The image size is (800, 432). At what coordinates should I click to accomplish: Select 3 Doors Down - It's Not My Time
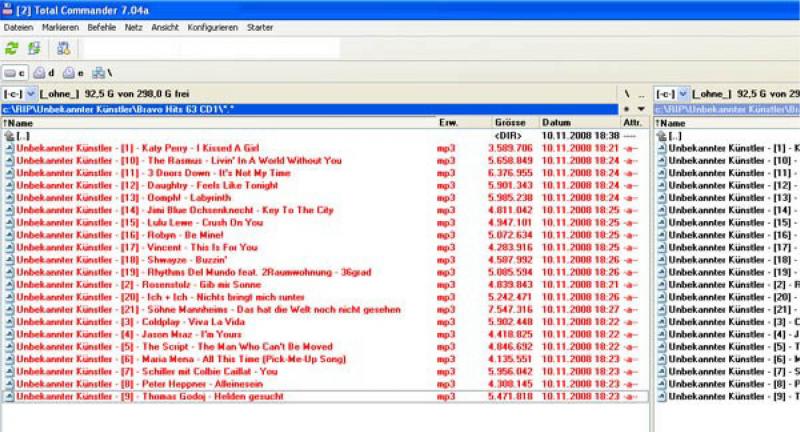[326, 173]
